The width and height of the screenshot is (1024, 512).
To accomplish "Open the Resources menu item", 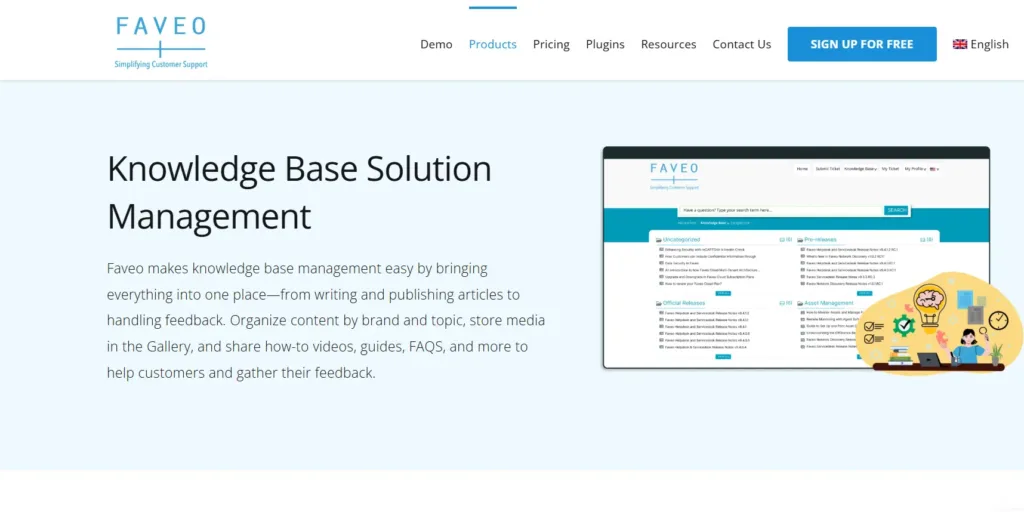I will point(668,44).
